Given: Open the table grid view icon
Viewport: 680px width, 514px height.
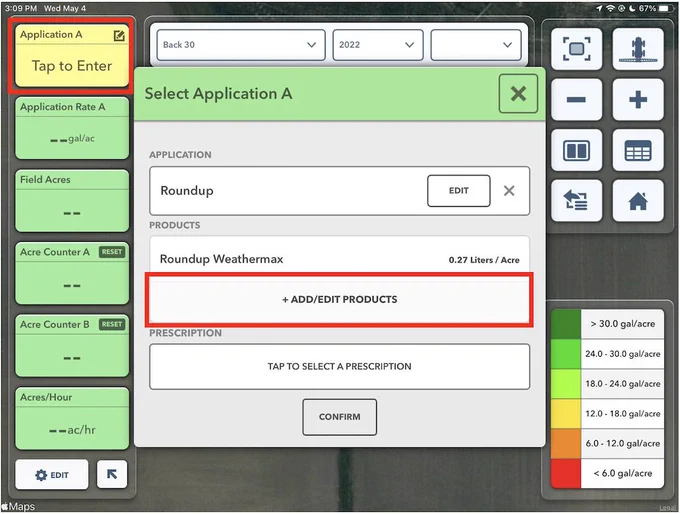Looking at the screenshot, I should point(638,151).
